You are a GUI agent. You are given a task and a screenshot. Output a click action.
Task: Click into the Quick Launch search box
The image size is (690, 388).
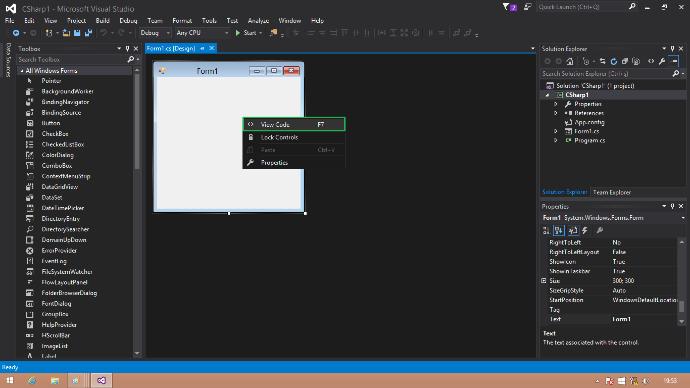pyautogui.click(x=583, y=7)
